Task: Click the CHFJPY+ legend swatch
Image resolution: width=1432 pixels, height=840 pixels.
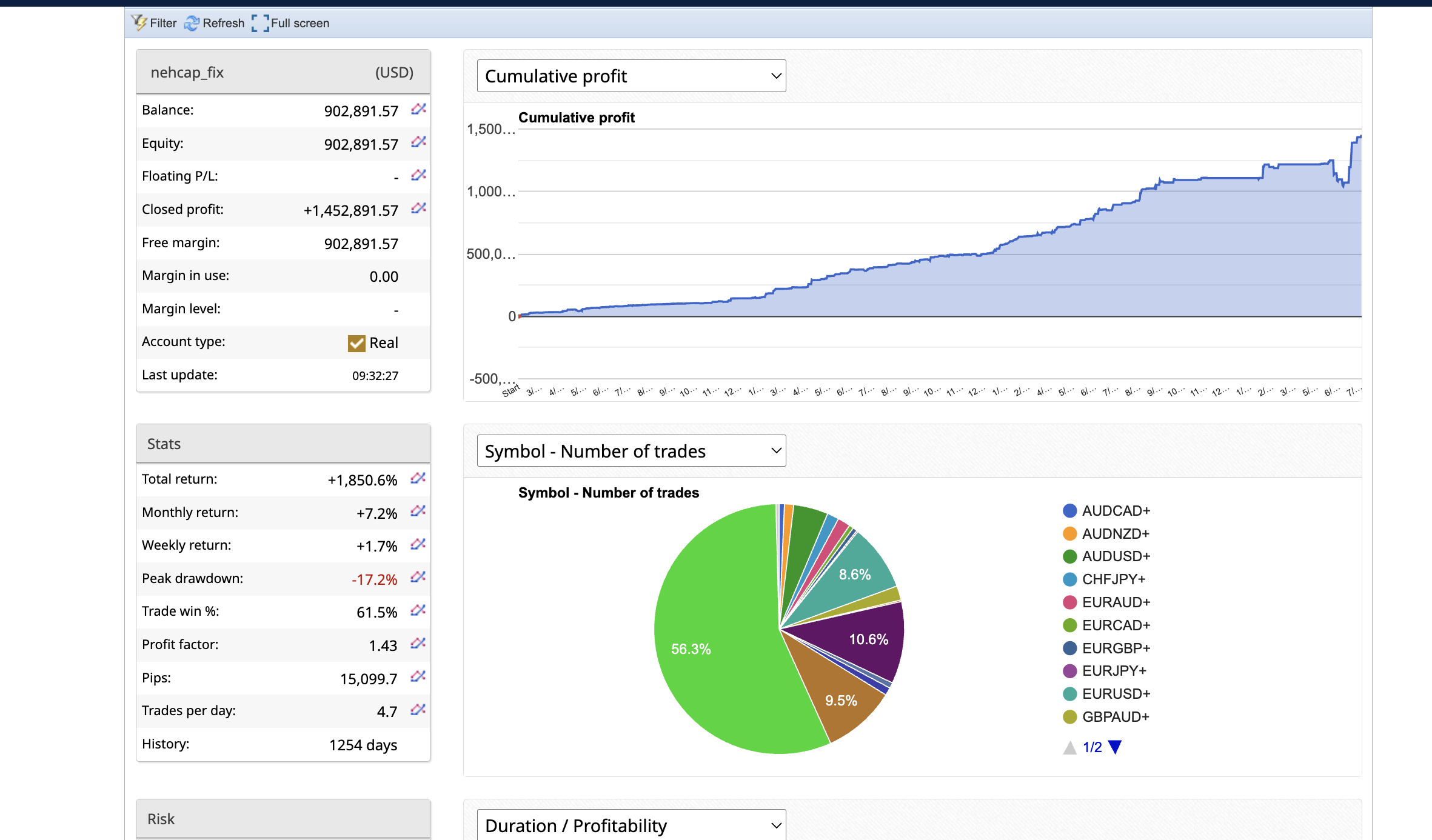Action: tap(1070, 579)
